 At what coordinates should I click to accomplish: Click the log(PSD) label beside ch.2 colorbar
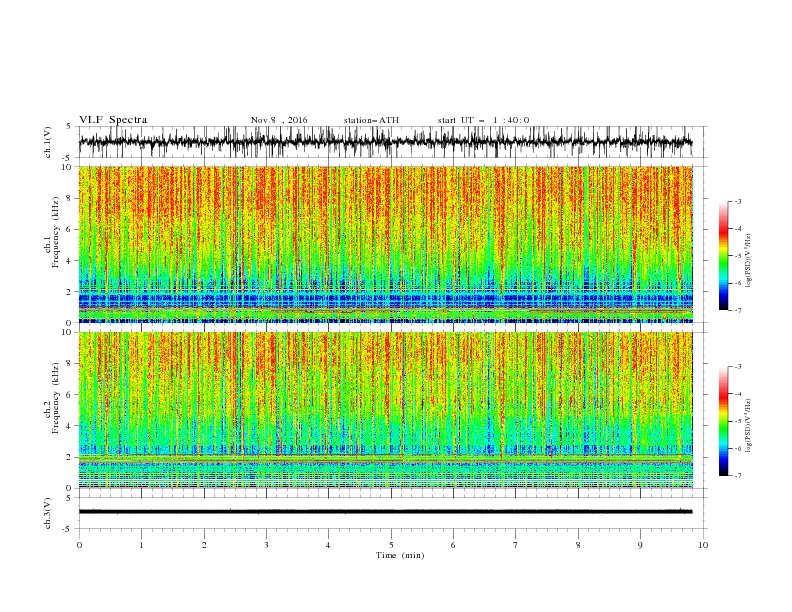748,426
